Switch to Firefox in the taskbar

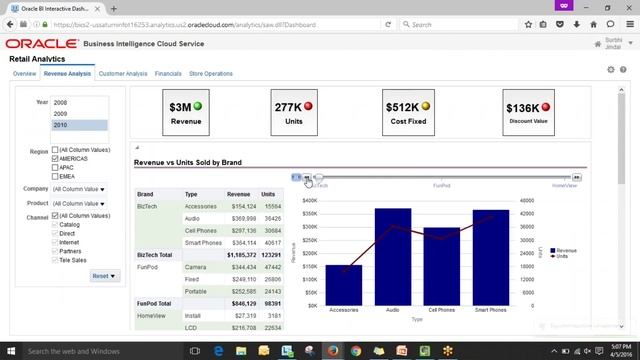point(333,351)
